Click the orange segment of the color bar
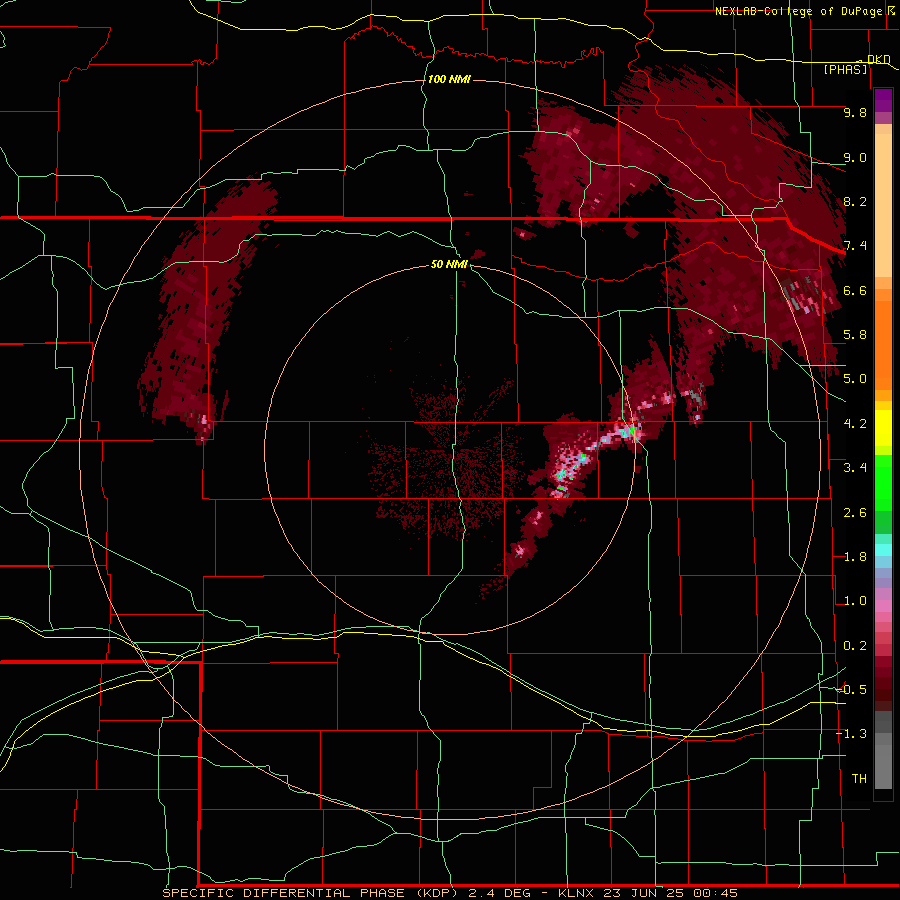 click(883, 339)
